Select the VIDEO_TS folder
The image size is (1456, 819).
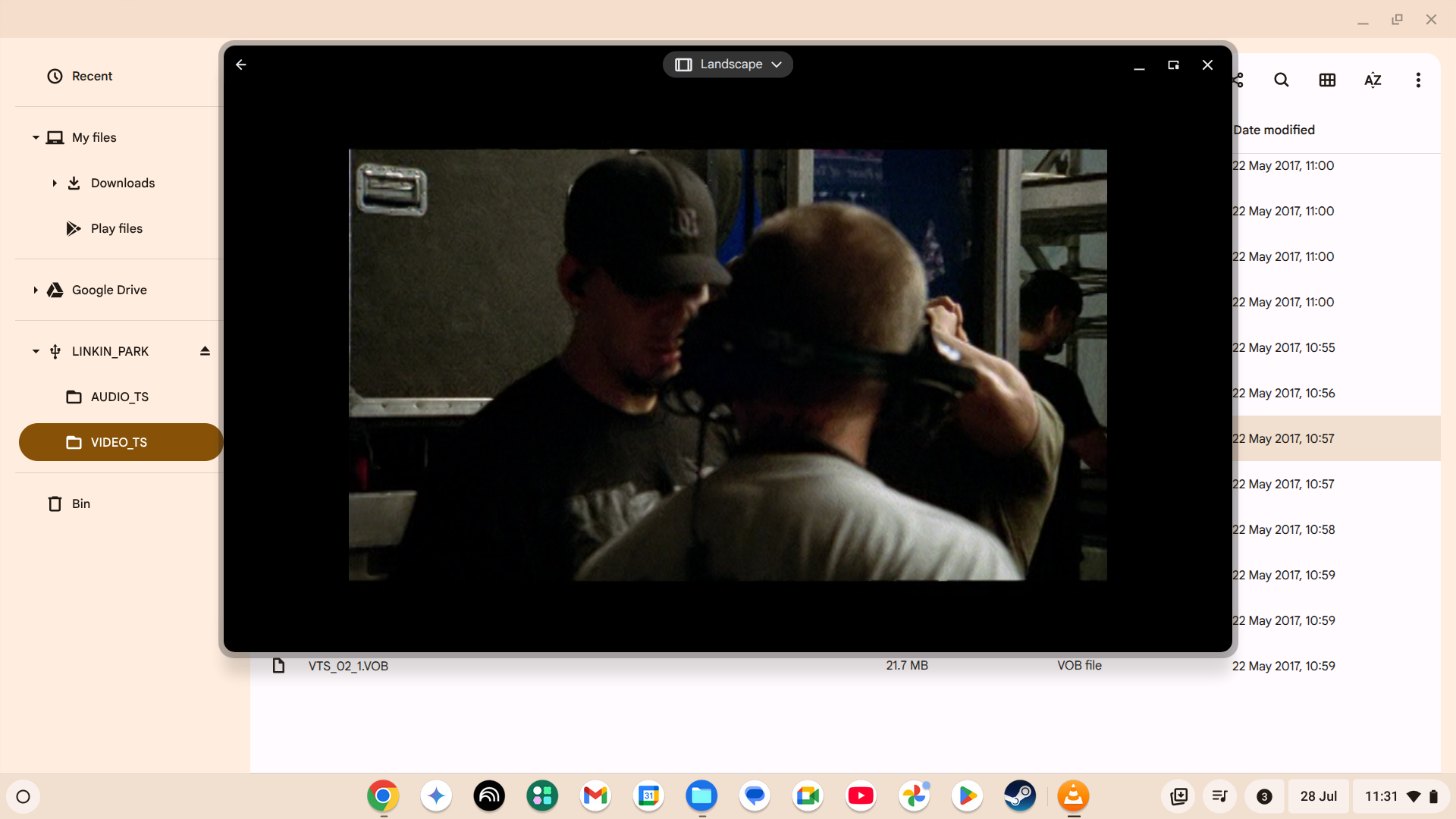click(121, 442)
